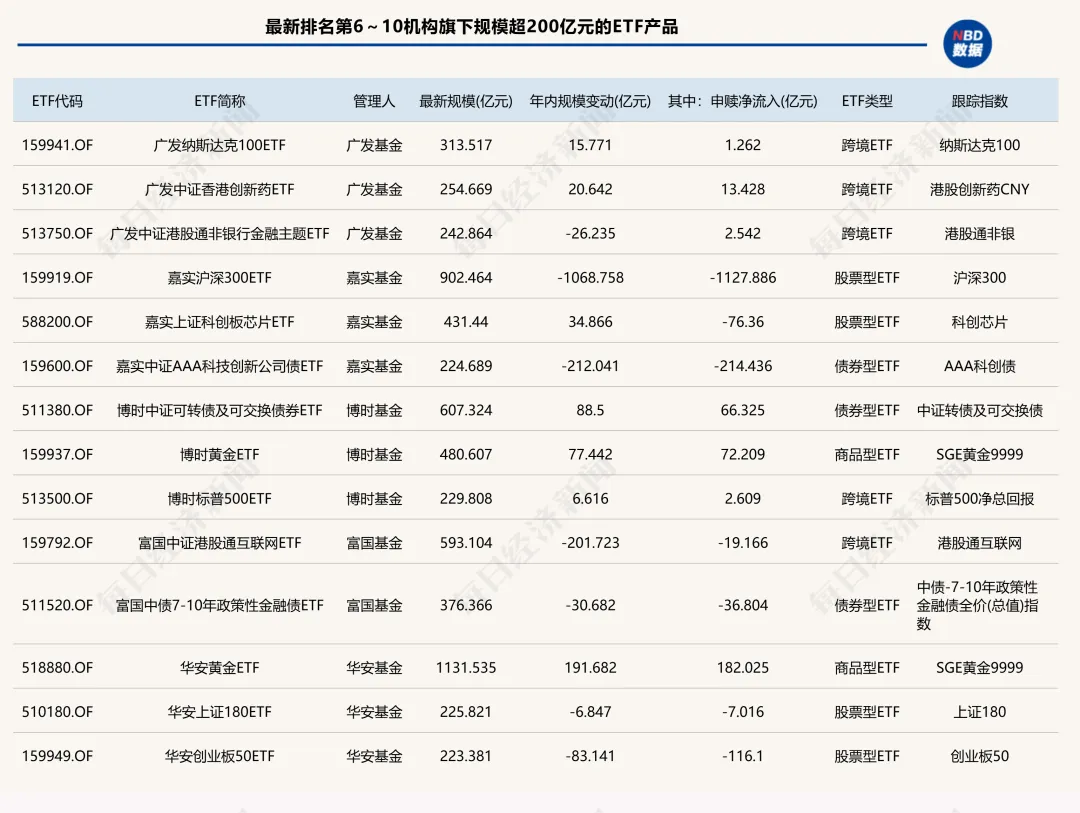
Task: Click index cell 纳斯达克100
Action: [x=979, y=145]
